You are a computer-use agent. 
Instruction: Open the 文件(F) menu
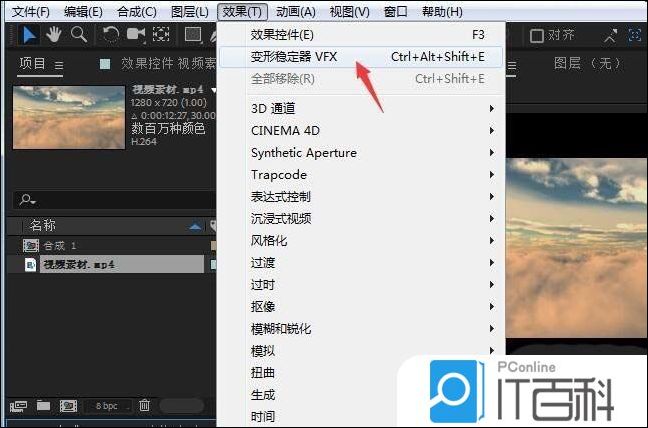pyautogui.click(x=30, y=12)
